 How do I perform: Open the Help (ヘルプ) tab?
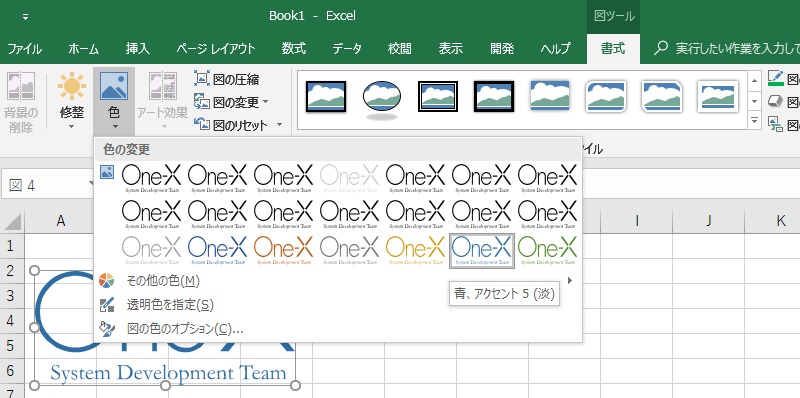coord(555,49)
